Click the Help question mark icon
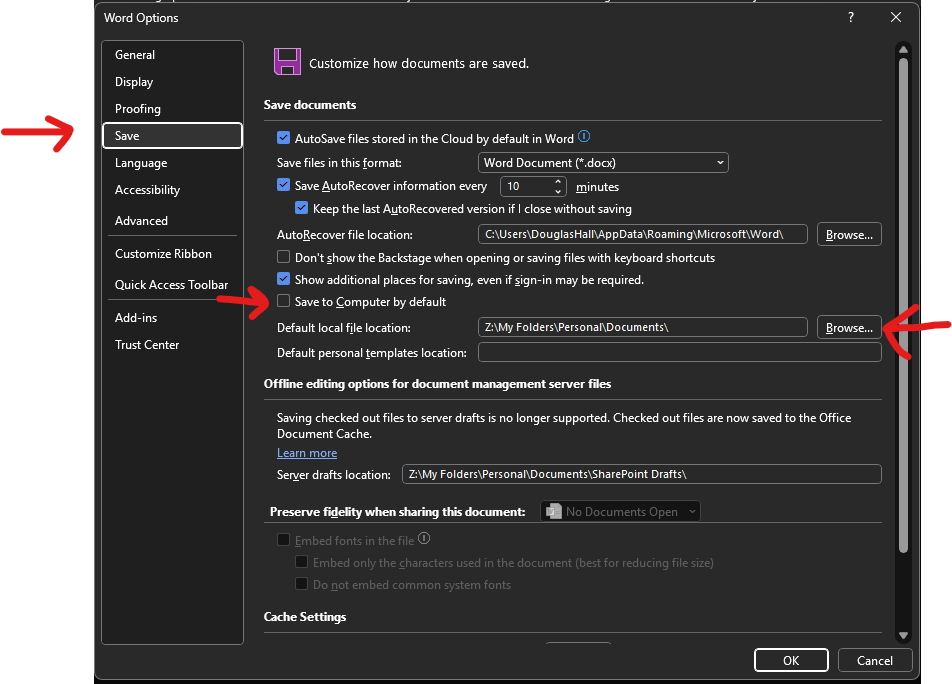Viewport: 952px width, 684px height. (851, 17)
